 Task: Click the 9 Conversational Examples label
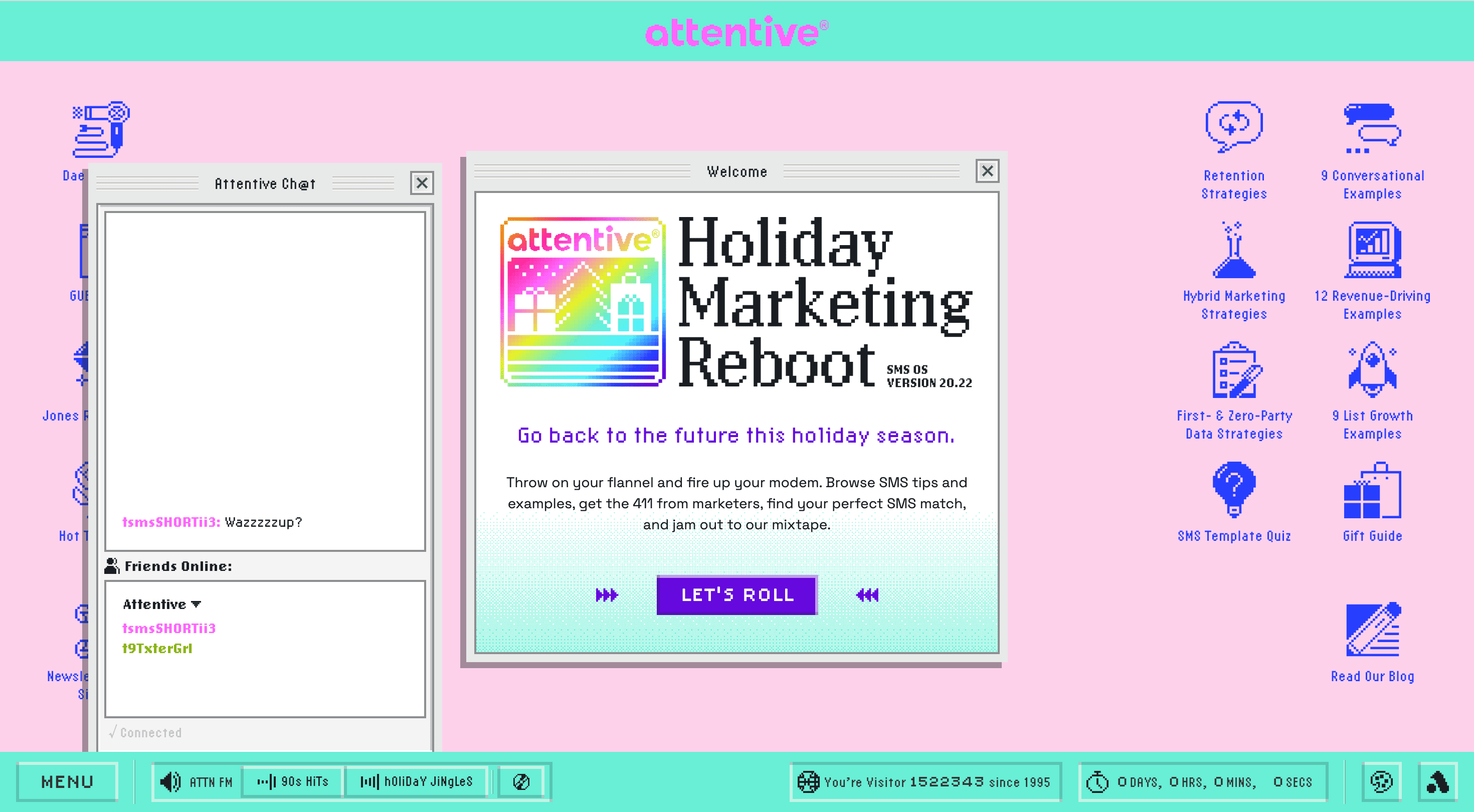point(1372,184)
